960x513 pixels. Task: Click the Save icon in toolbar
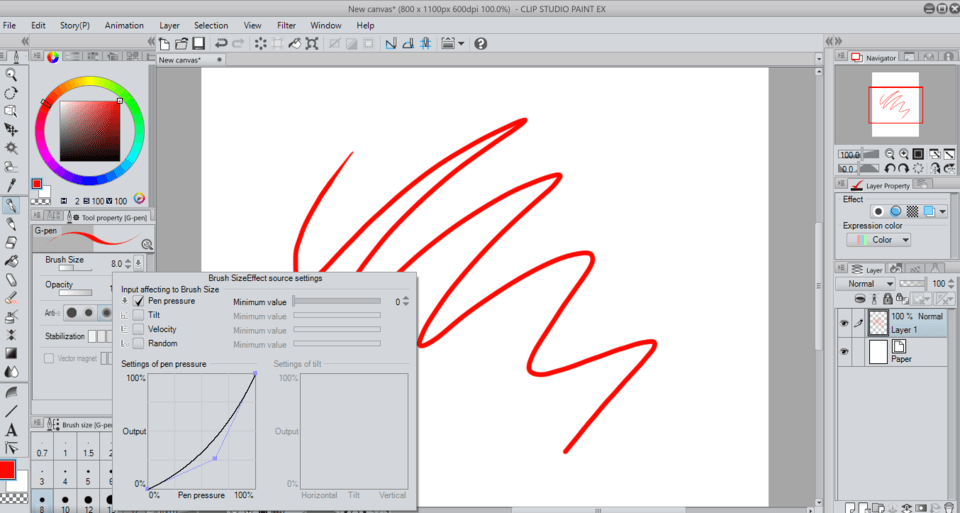[198, 44]
